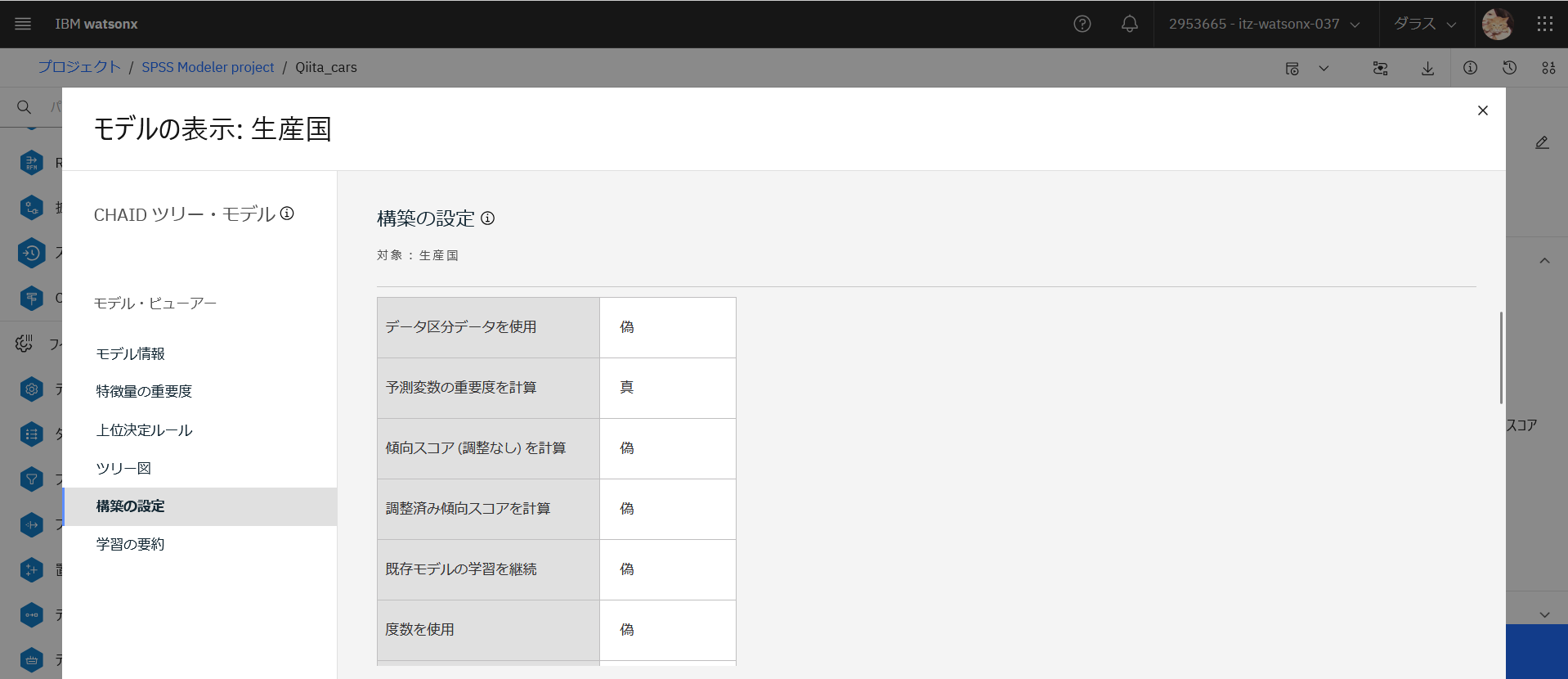Open the ダラス region dropdown
The height and width of the screenshot is (679, 1568).
(1426, 24)
